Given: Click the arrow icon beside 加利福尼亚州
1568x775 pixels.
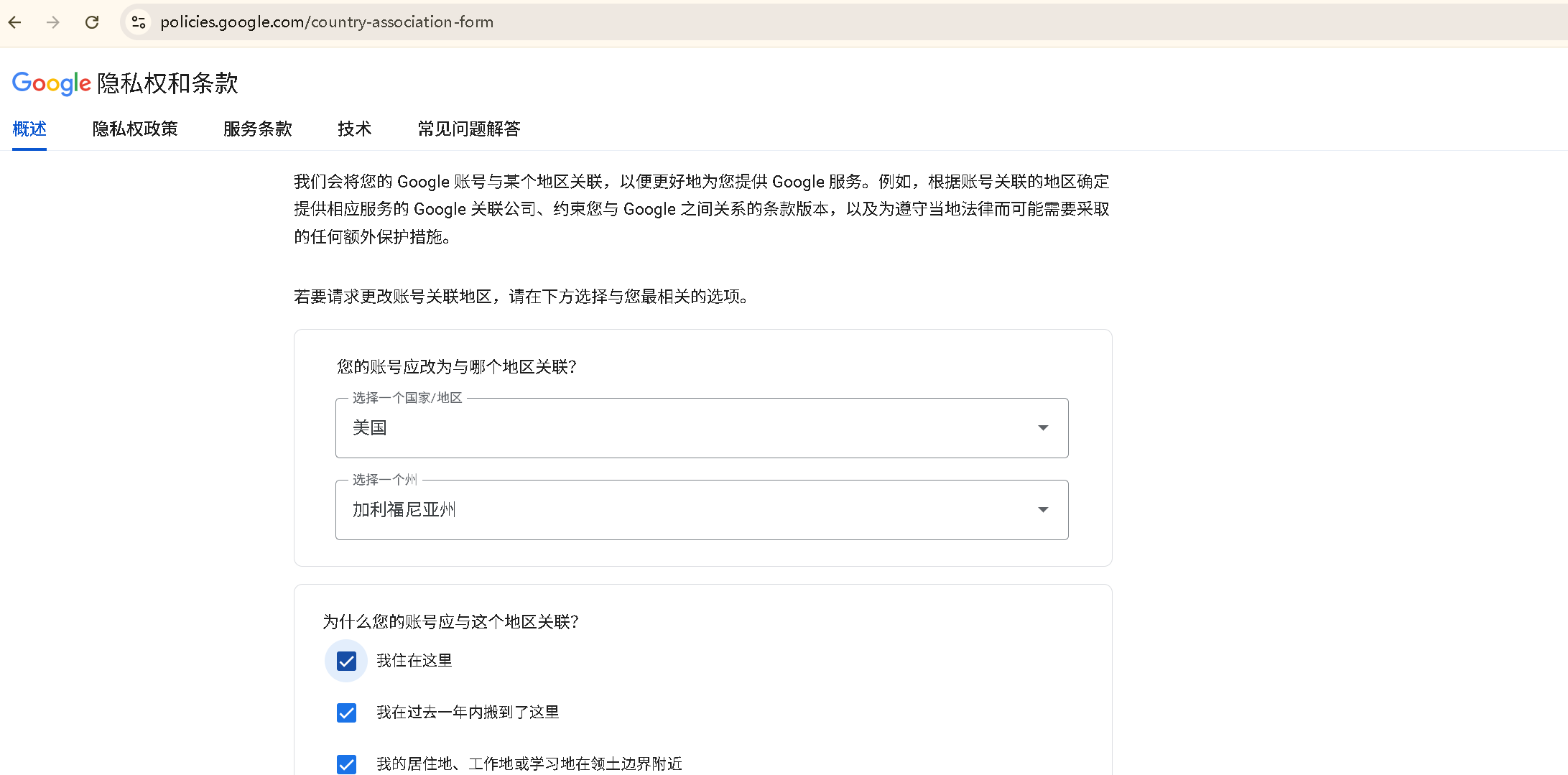Looking at the screenshot, I should (1043, 510).
